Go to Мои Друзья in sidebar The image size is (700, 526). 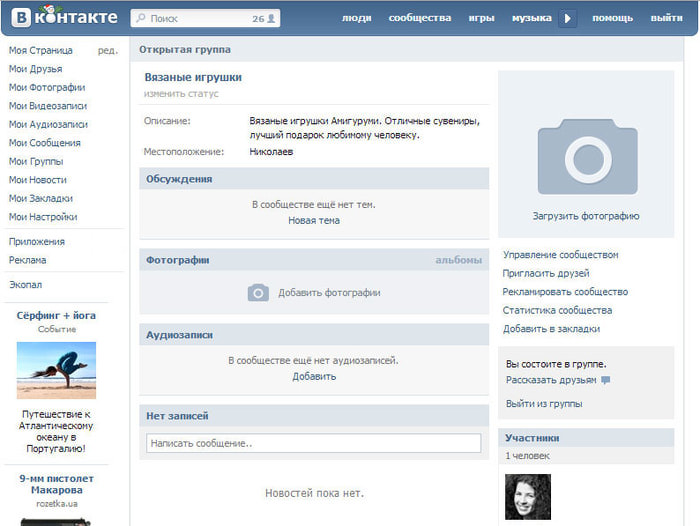point(35,69)
